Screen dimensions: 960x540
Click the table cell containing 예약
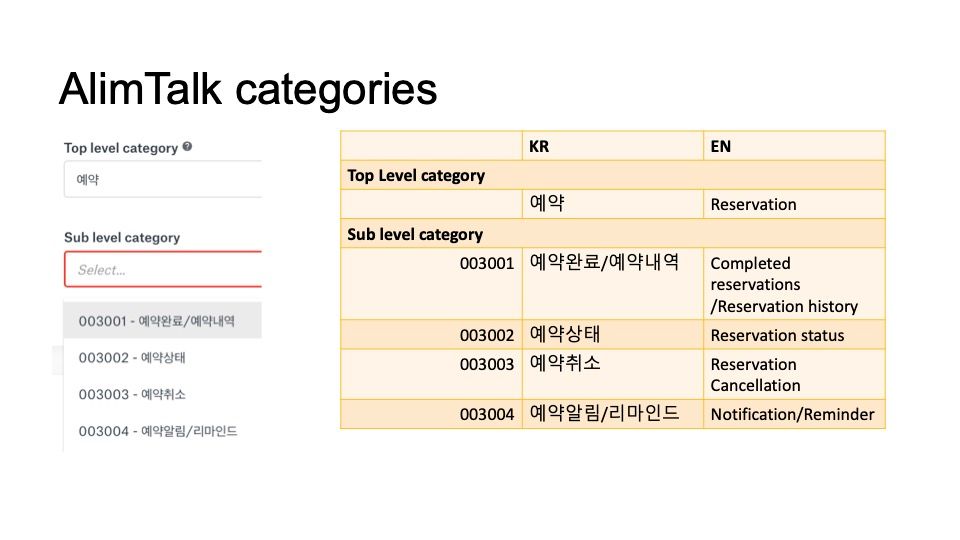(613, 204)
